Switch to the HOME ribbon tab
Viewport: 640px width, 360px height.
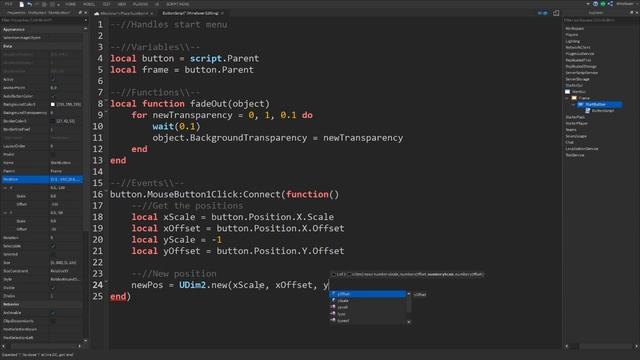[x=71, y=4]
